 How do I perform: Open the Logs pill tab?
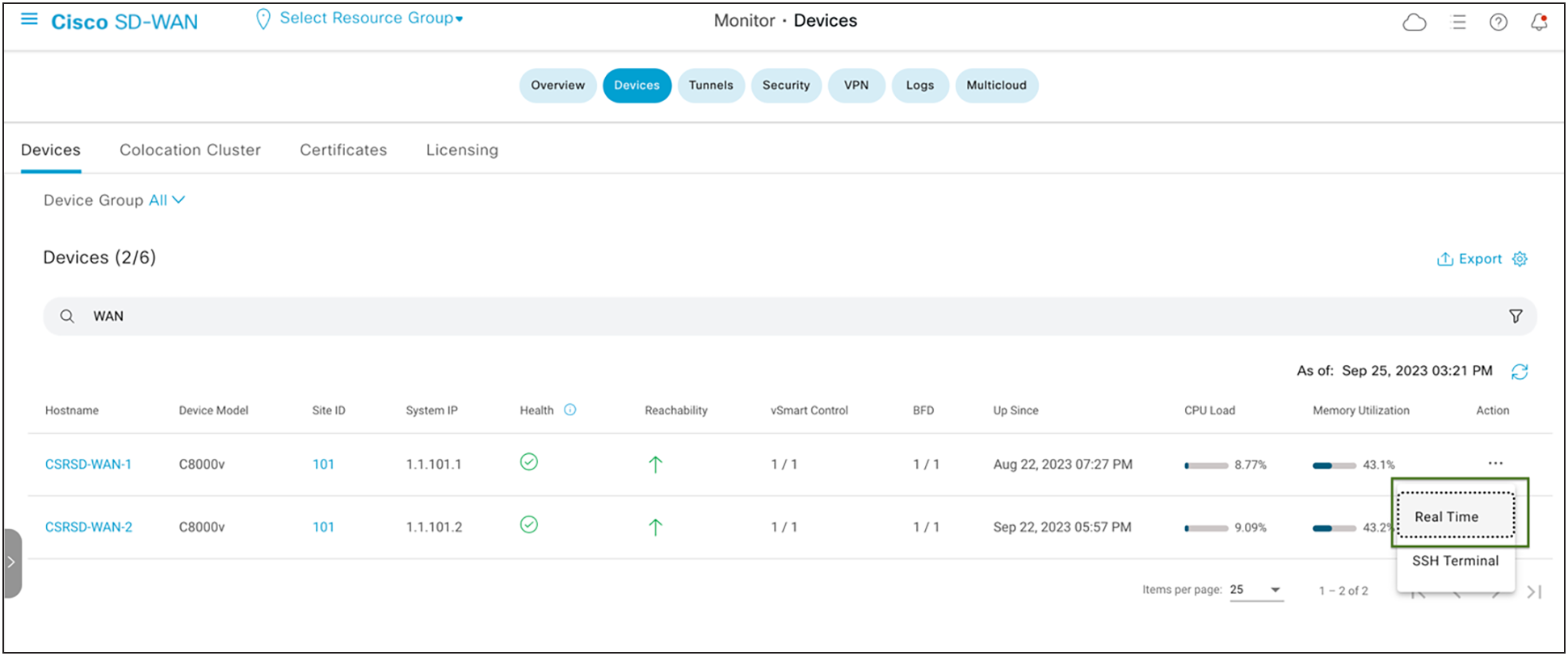click(920, 86)
